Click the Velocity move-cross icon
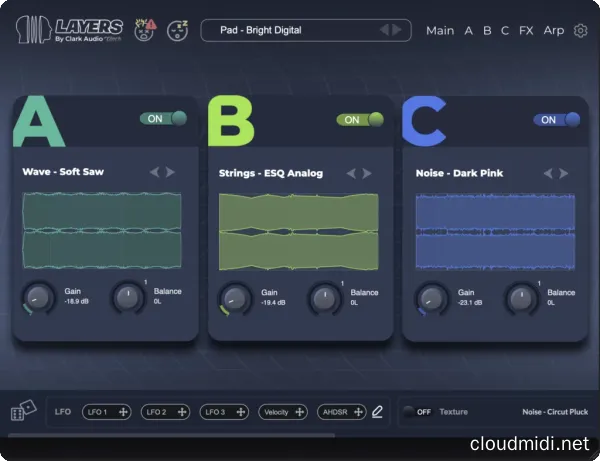 click(300, 412)
